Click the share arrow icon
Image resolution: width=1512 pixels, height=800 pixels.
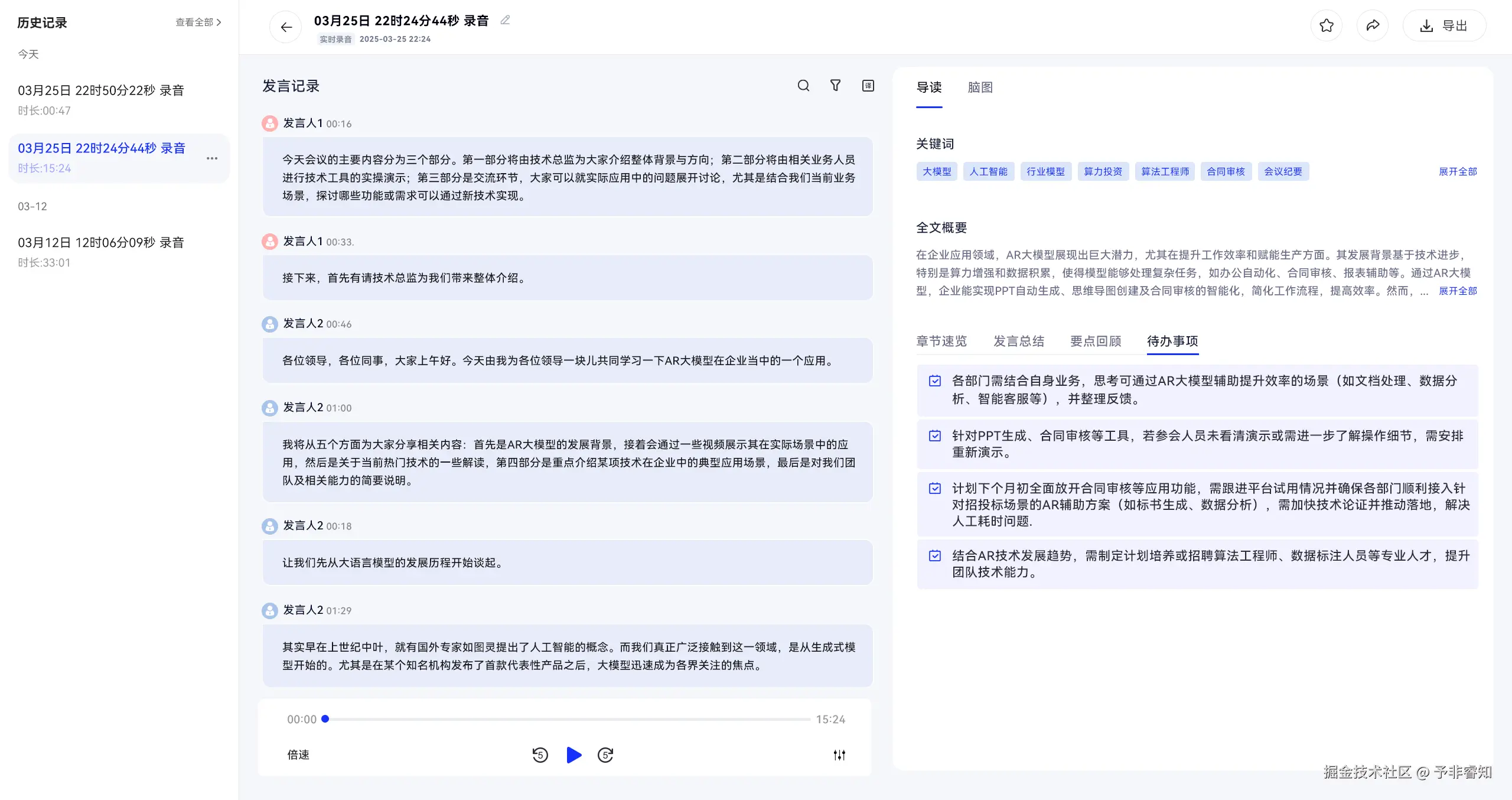coord(1373,25)
